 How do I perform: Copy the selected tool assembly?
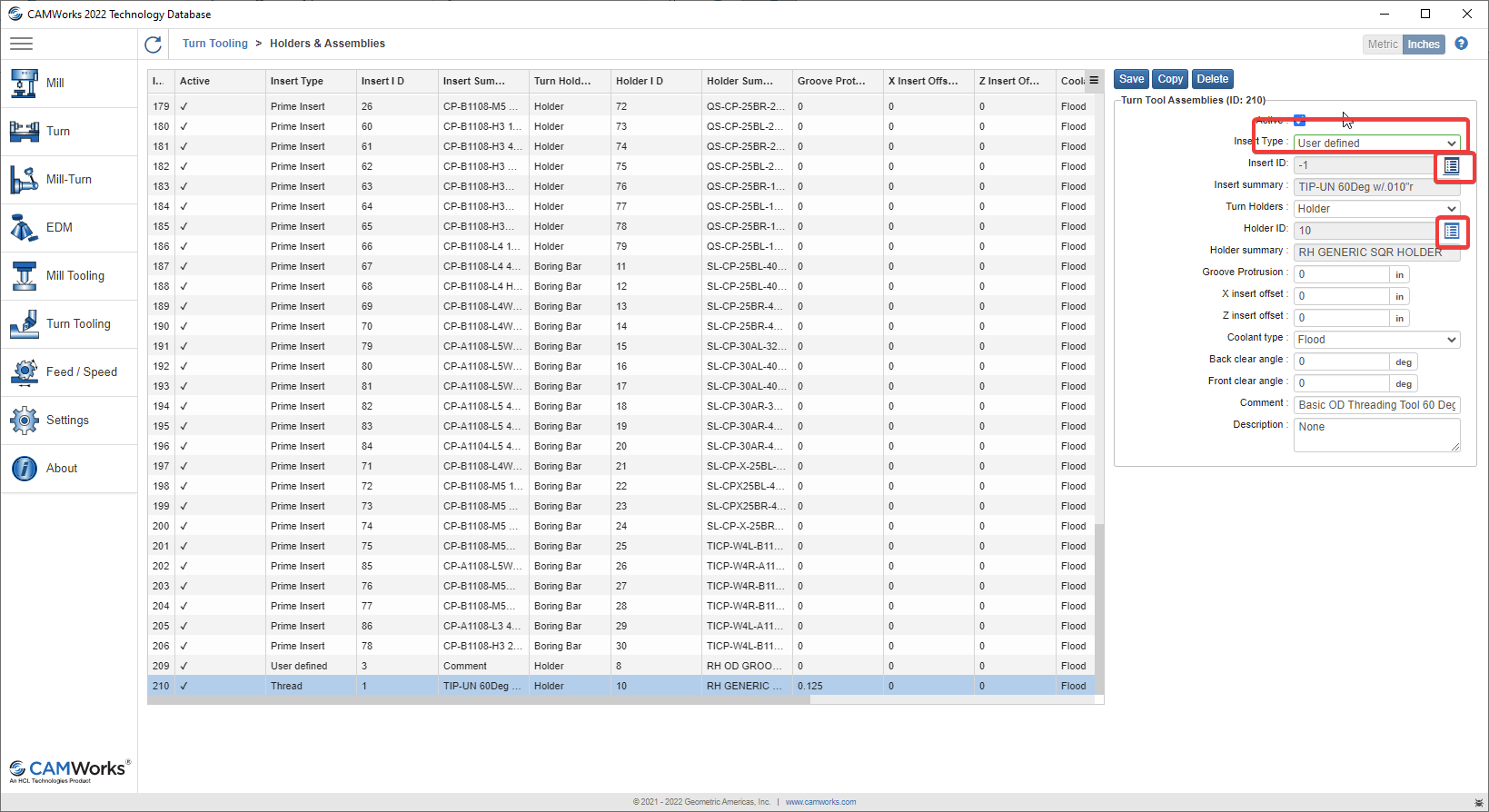(x=1170, y=79)
